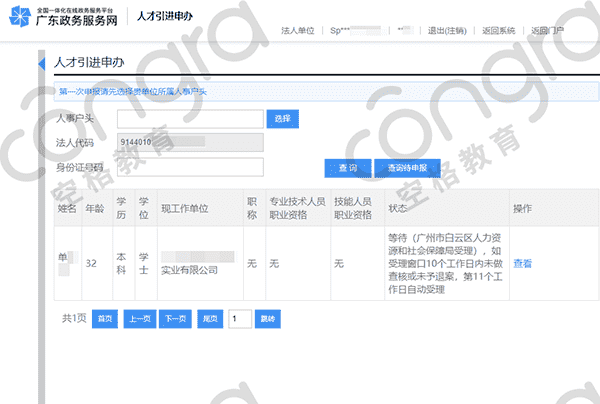600x404 pixels.
Task: Go to 首页 pagination button
Action: 105,319
